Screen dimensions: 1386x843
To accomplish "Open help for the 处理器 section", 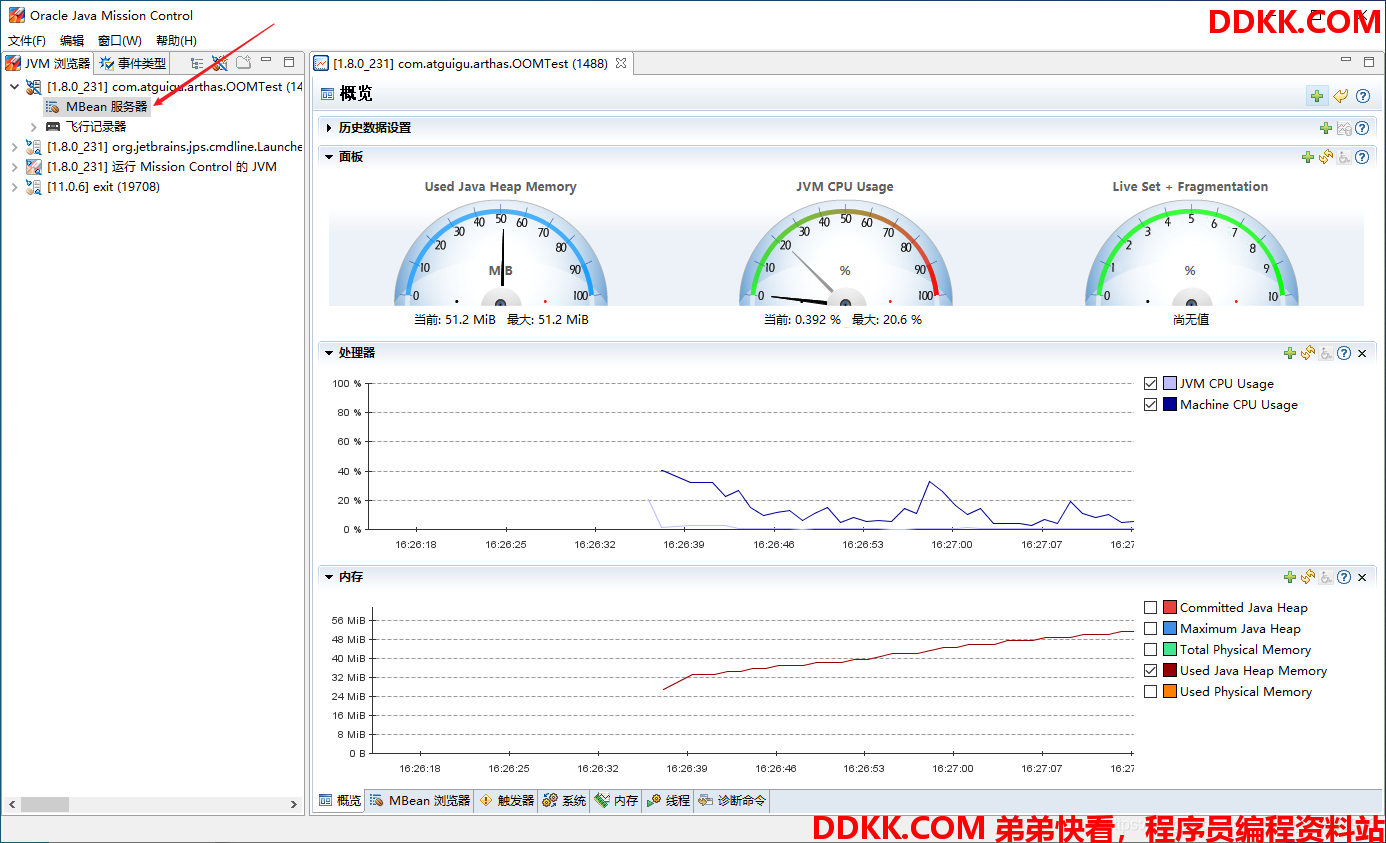I will tap(1344, 353).
